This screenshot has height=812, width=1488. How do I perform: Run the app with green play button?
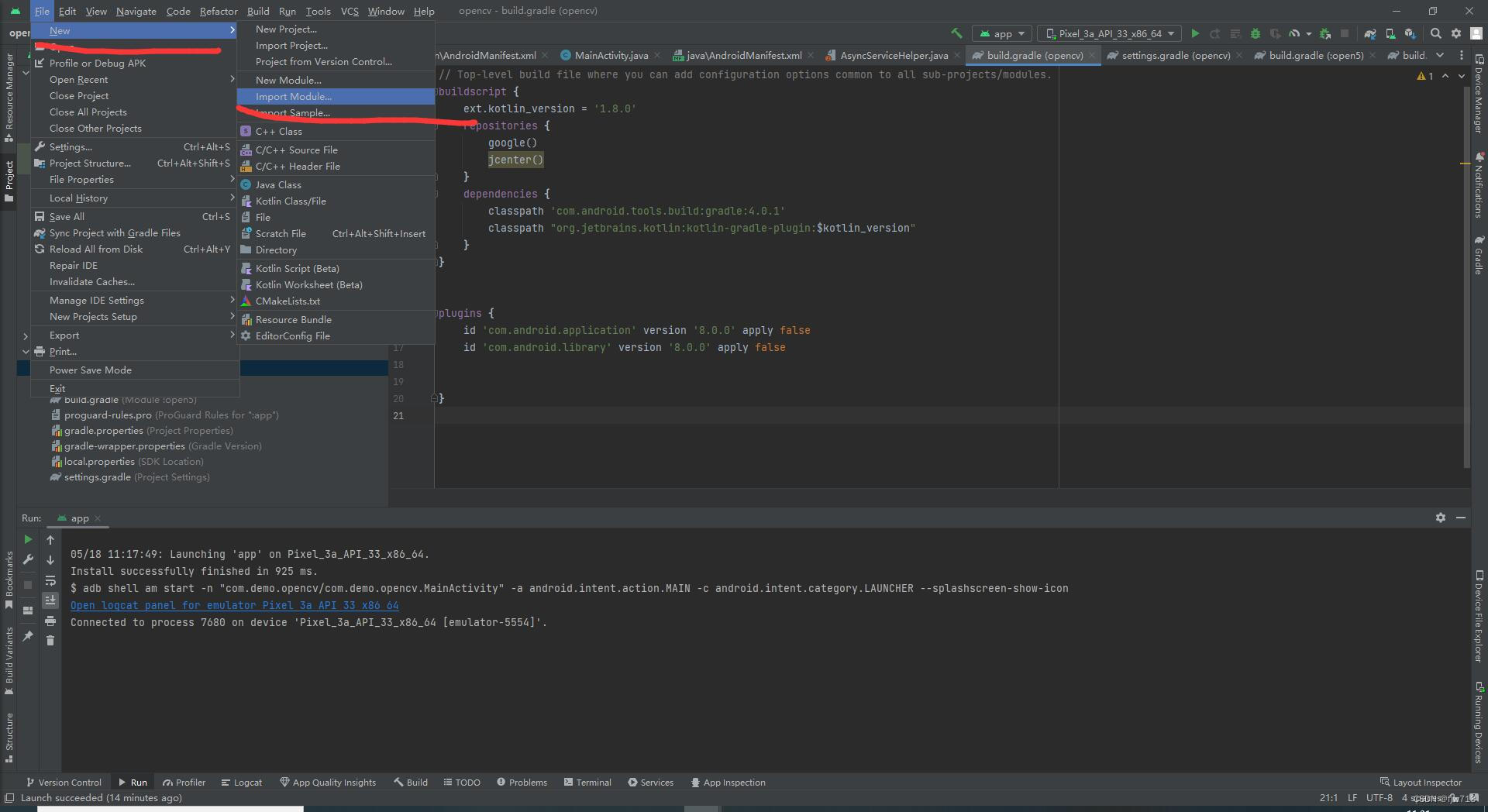(1195, 33)
